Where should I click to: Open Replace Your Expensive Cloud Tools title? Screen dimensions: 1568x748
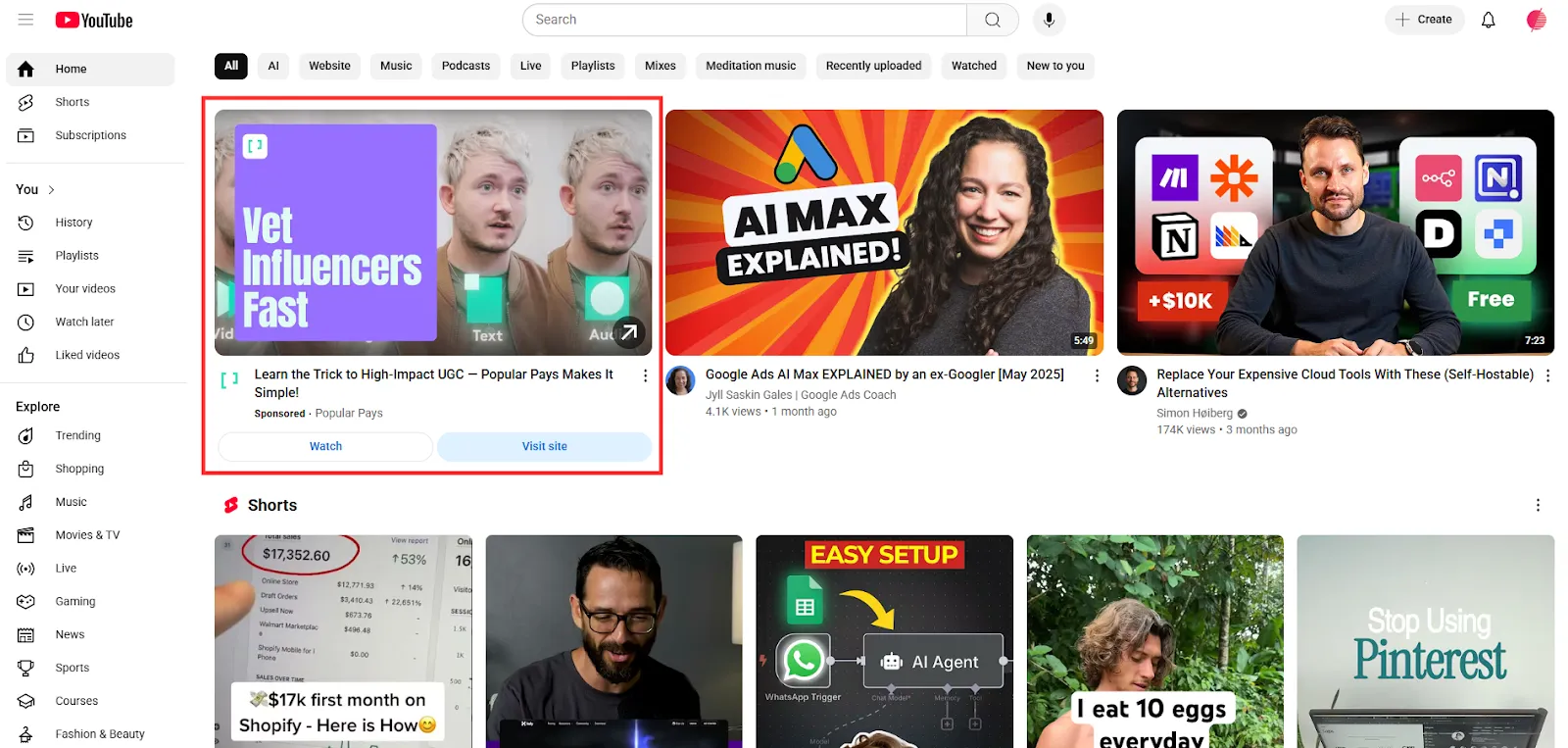click(x=1345, y=383)
